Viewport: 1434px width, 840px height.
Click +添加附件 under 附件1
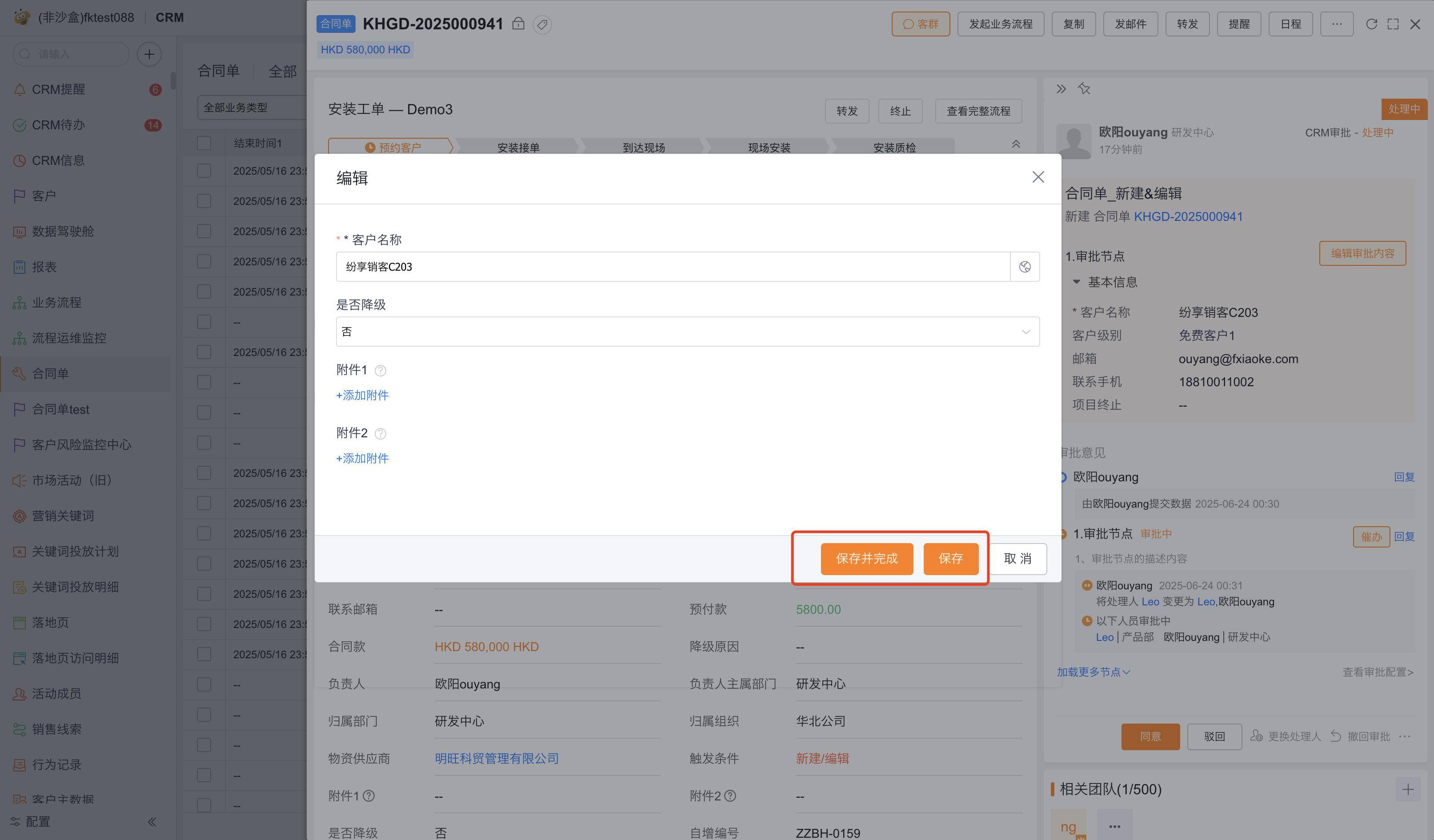pyautogui.click(x=362, y=396)
